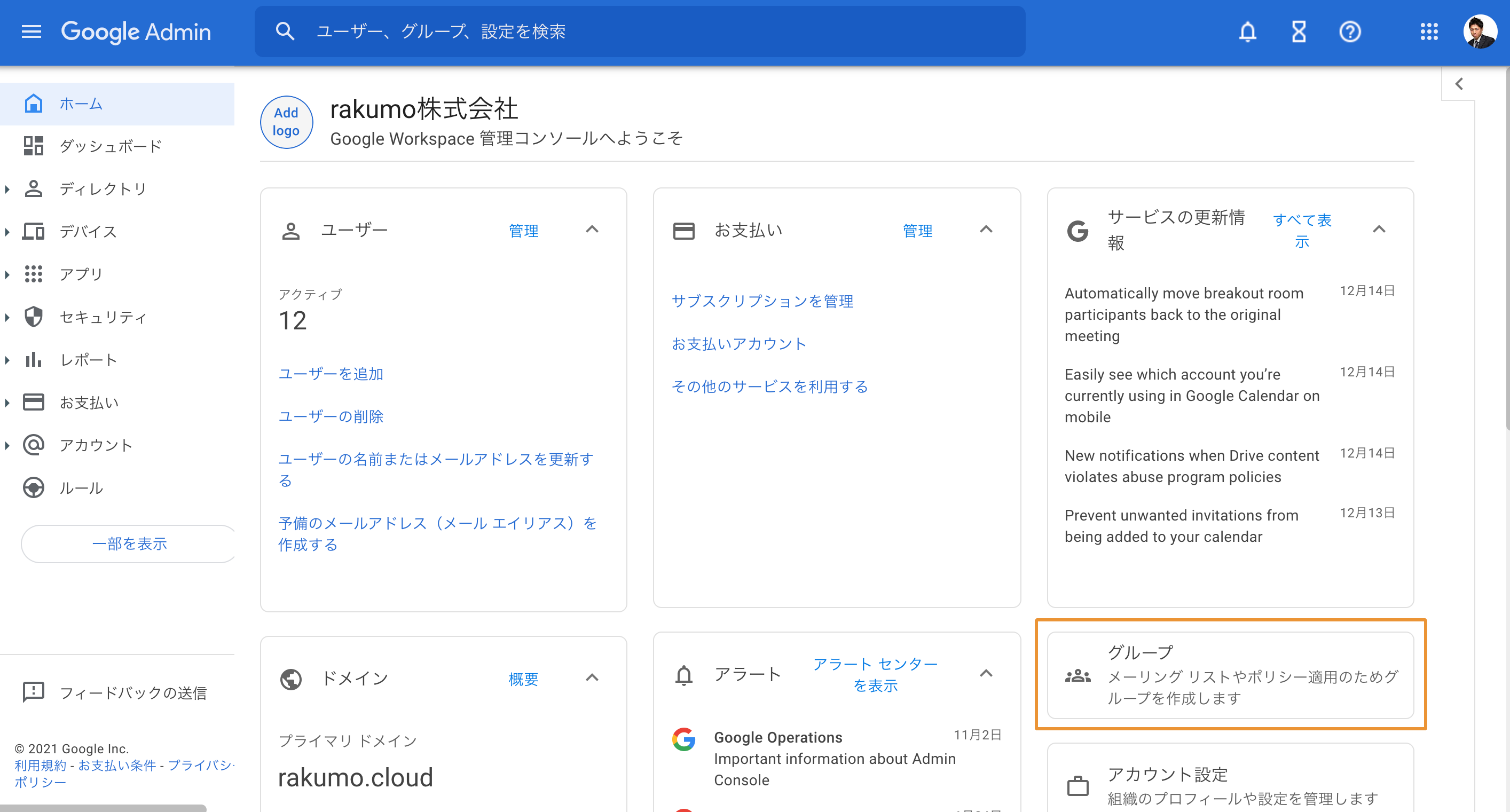
Task: Click the reports bar chart icon
Action: click(34, 359)
